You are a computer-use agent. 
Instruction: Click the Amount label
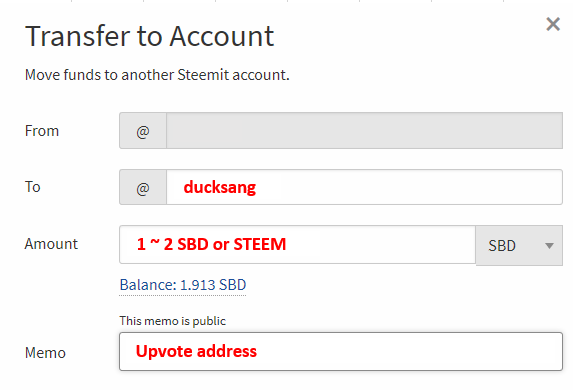[51, 244]
